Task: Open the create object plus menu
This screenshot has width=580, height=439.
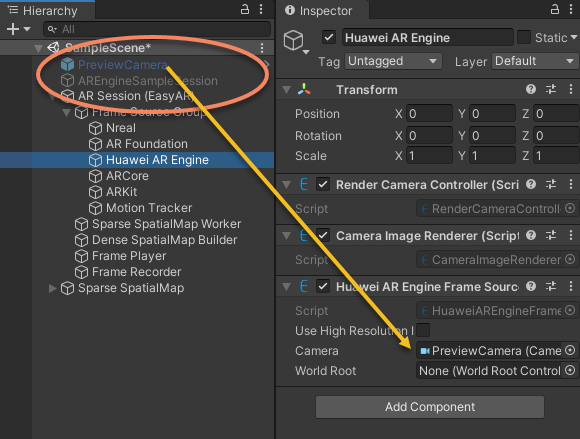Action: coord(18,29)
